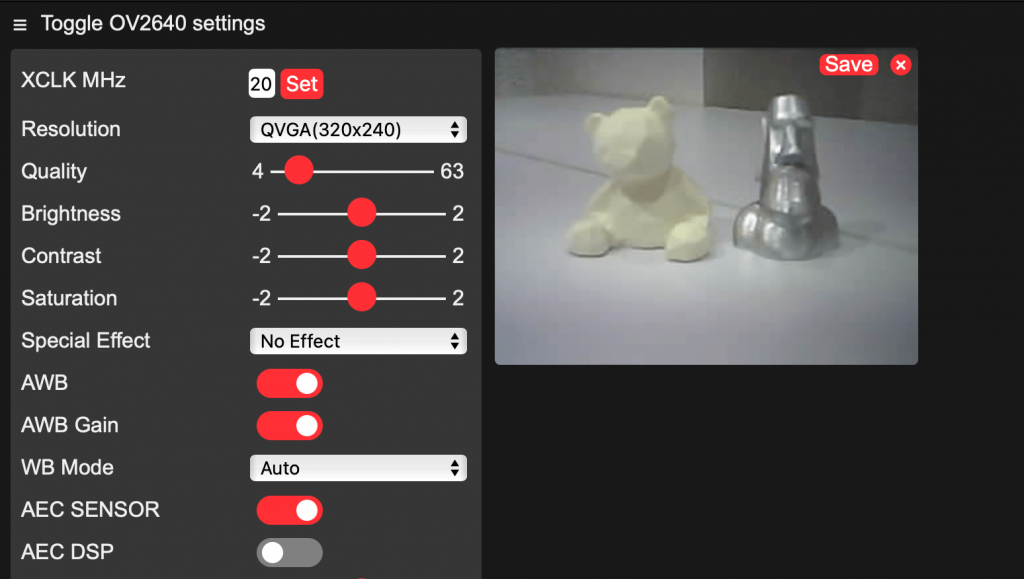Click the XCLK MHz input field
1024x579 pixels.
coord(261,84)
